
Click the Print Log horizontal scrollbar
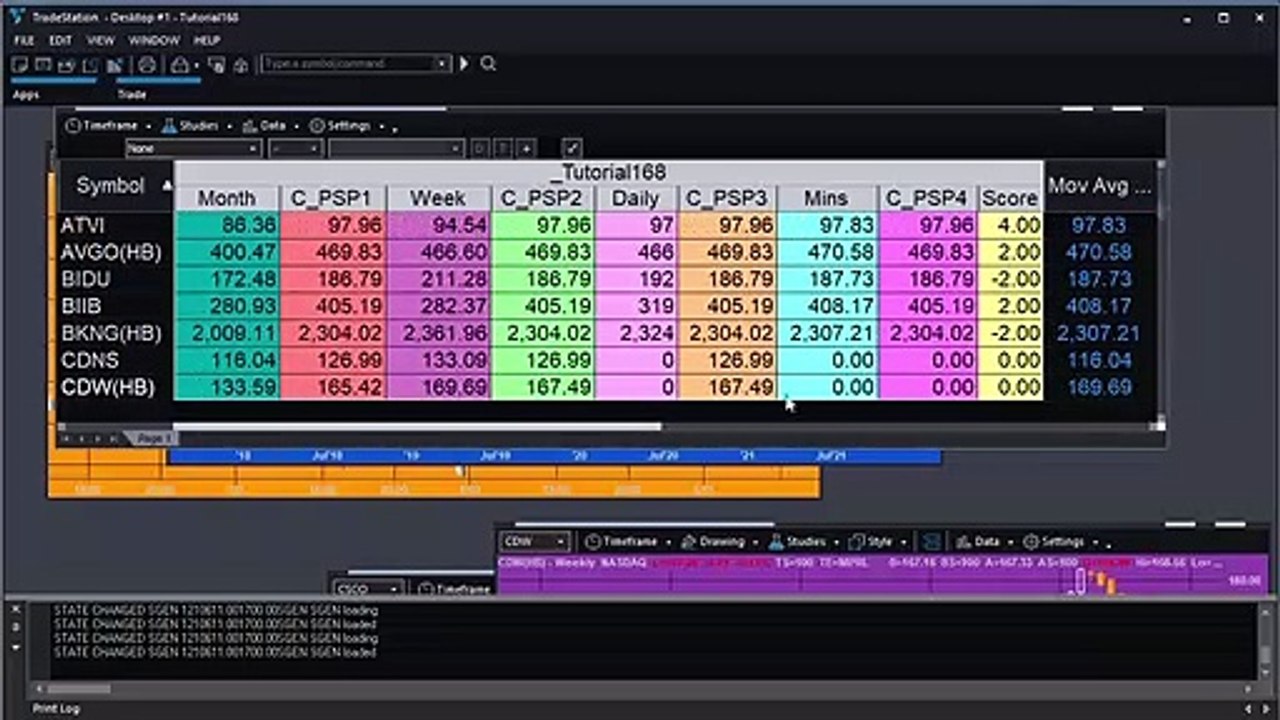pyautogui.click(x=79, y=688)
